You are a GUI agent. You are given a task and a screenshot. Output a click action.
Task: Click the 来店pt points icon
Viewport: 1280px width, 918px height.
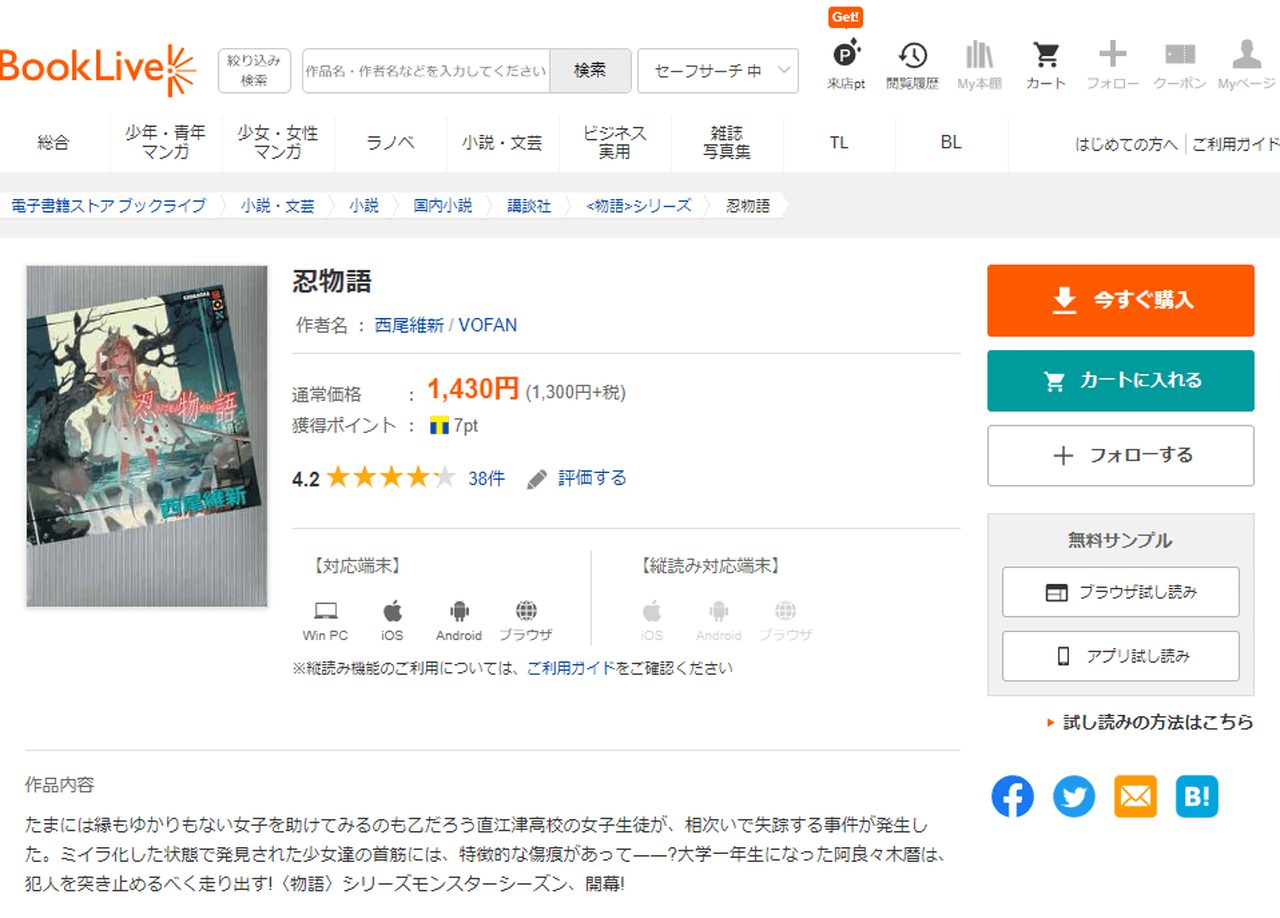pyautogui.click(x=846, y=64)
